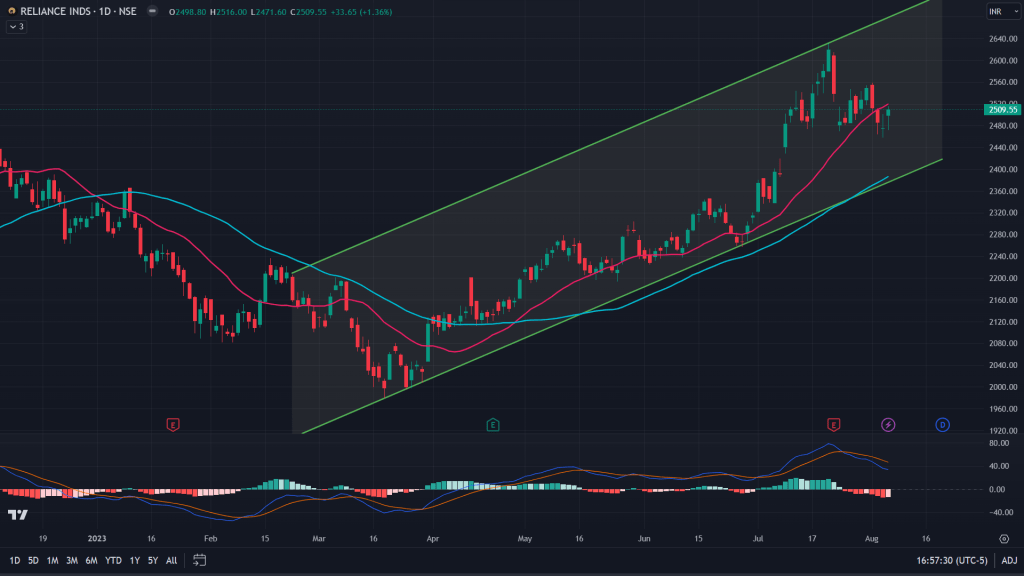
Task: Select the All time range button
Action: (x=172, y=561)
